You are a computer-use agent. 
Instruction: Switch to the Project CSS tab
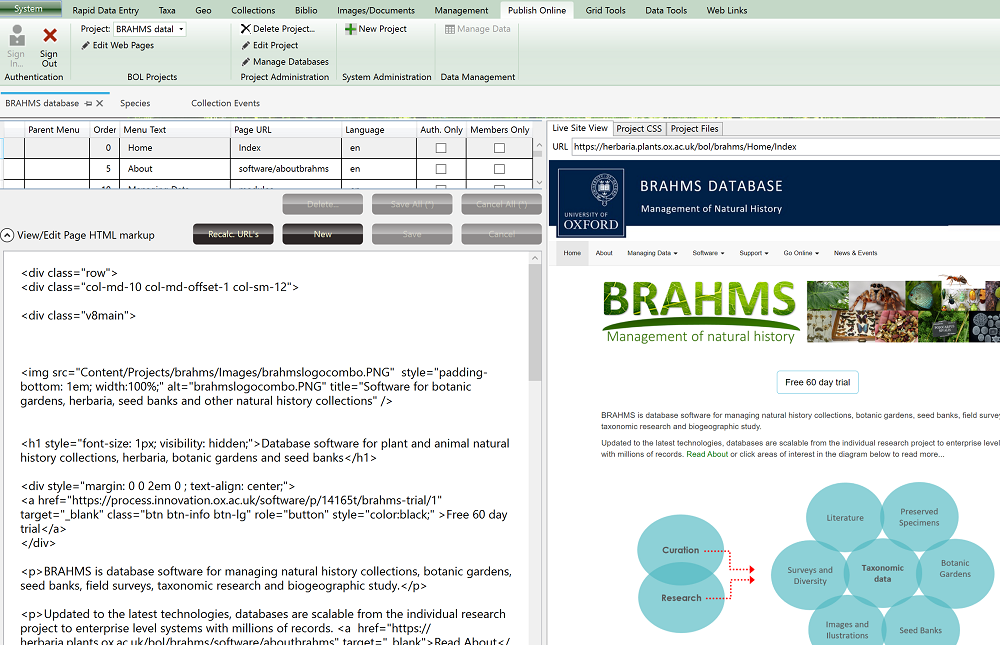639,129
